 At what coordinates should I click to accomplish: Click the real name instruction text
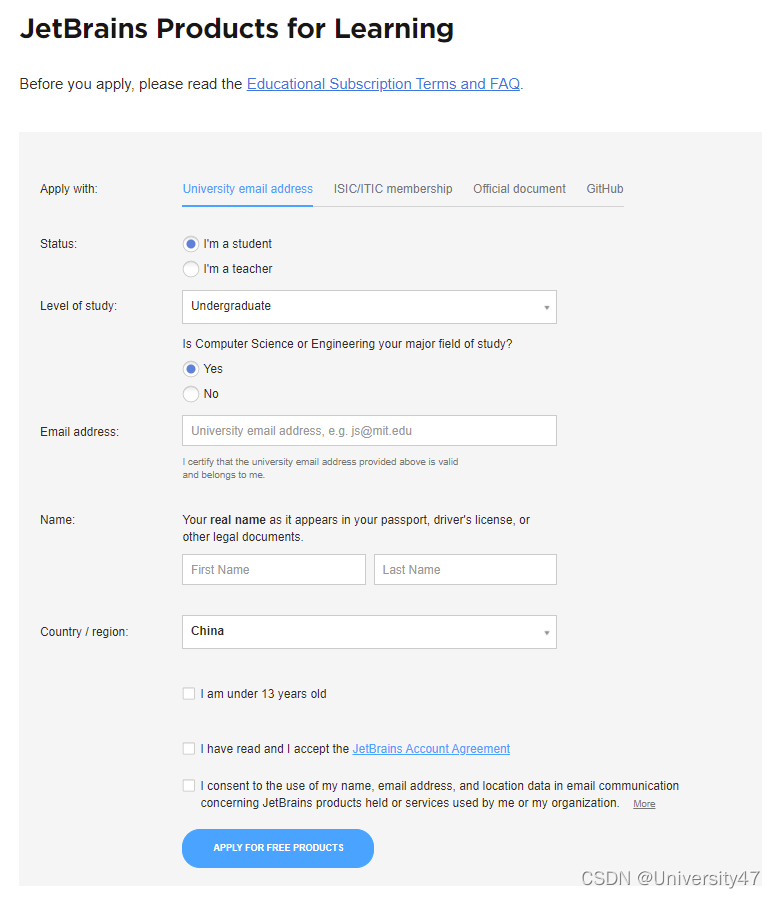click(x=356, y=528)
